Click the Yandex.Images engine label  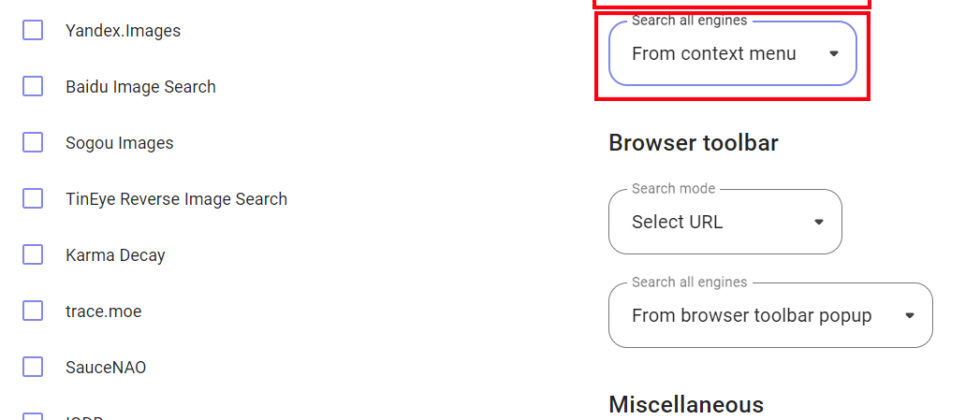[x=123, y=31]
